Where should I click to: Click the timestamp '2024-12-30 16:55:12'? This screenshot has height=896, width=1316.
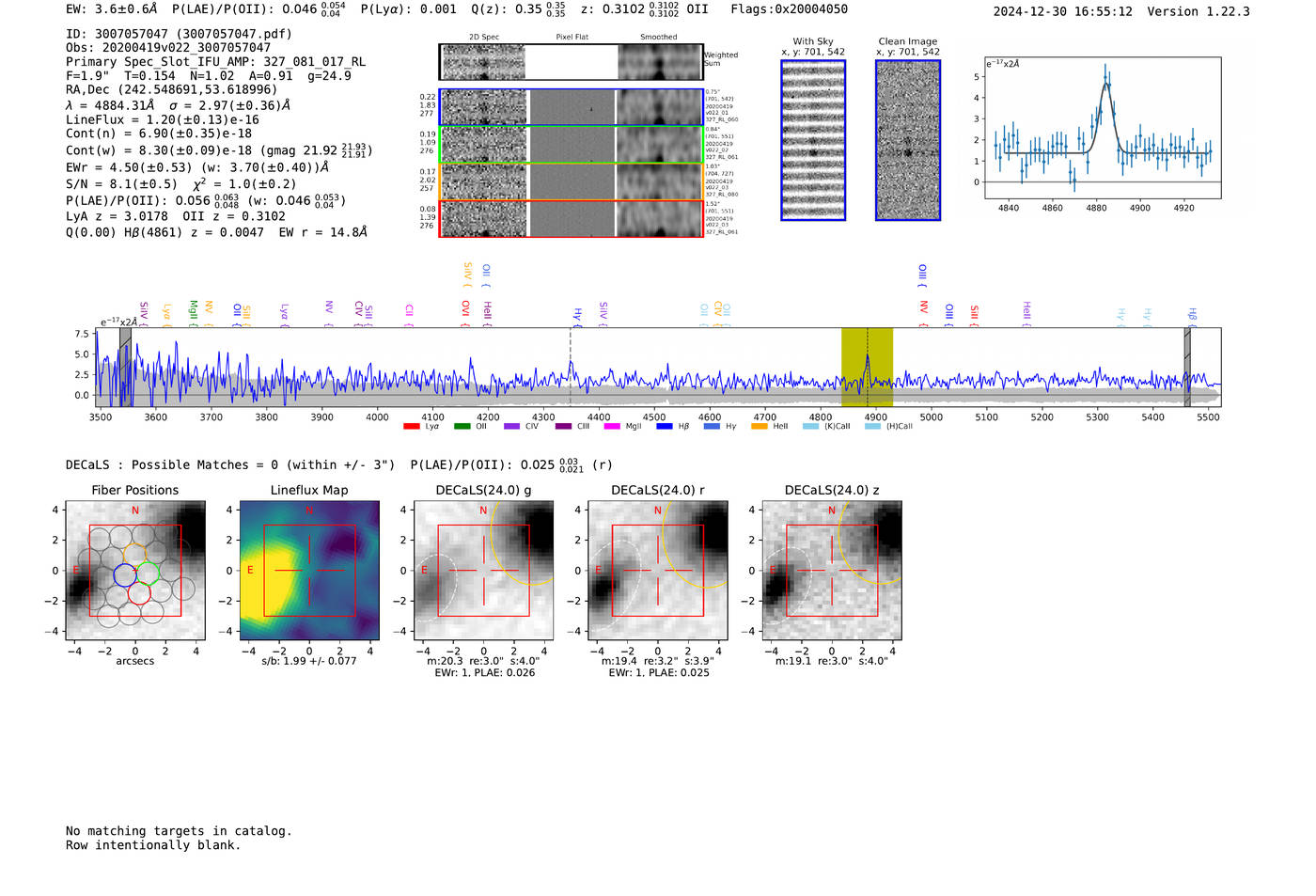click(1062, 11)
